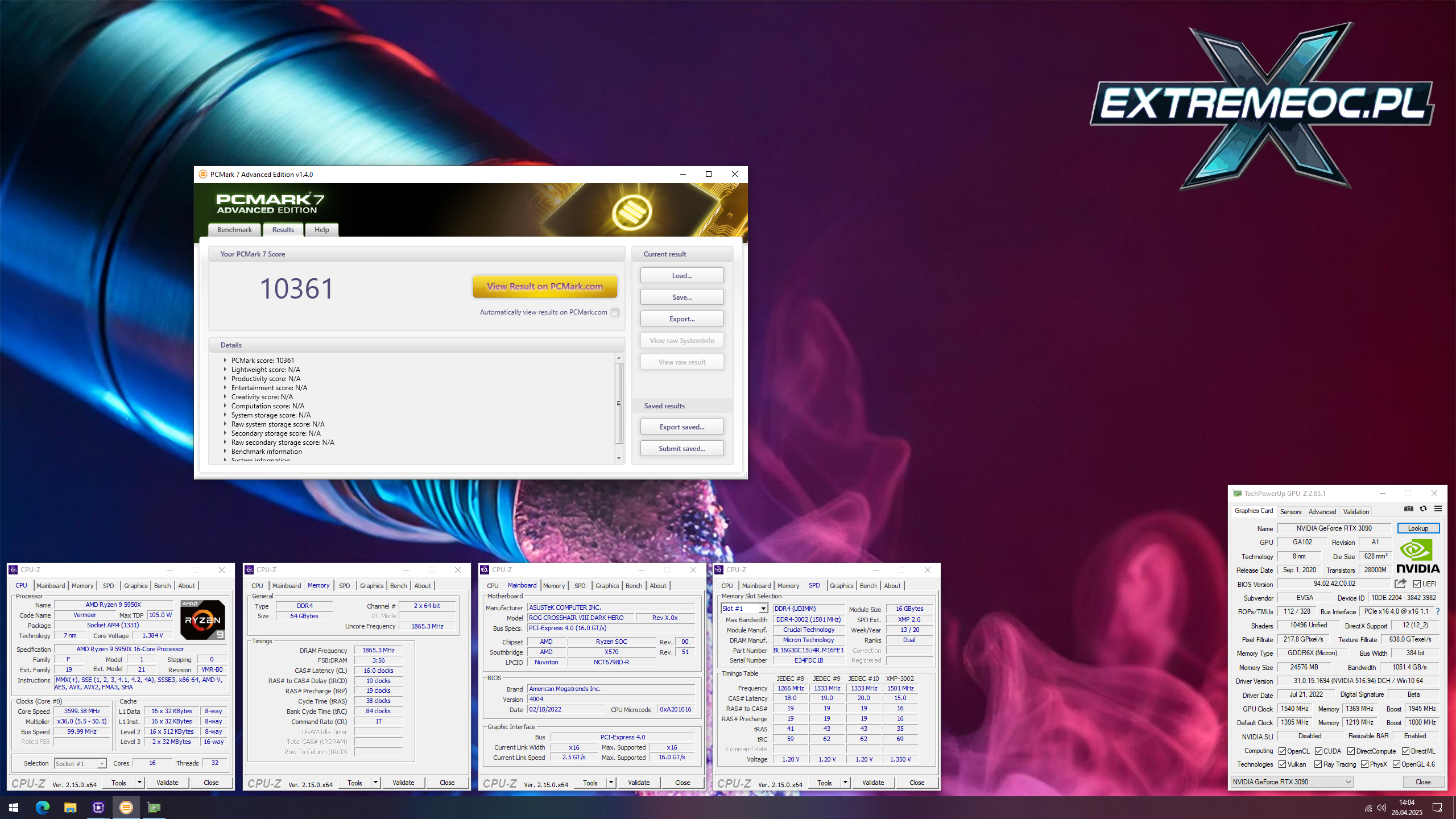Viewport: 1456px width, 819px height.
Task: Take GPU-Z screenshot with camera icon
Action: click(x=1408, y=509)
